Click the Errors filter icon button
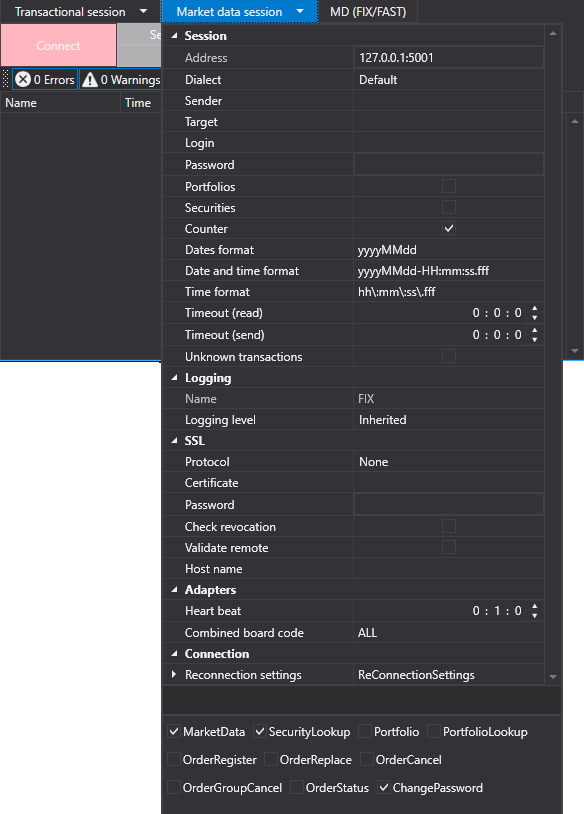 (45, 79)
